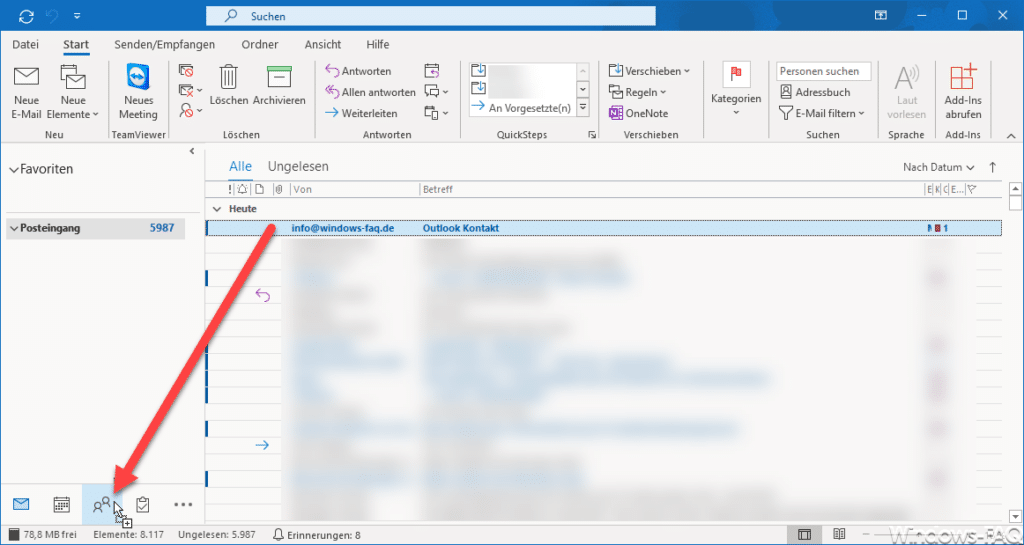Collapse the Heute group

[217, 209]
